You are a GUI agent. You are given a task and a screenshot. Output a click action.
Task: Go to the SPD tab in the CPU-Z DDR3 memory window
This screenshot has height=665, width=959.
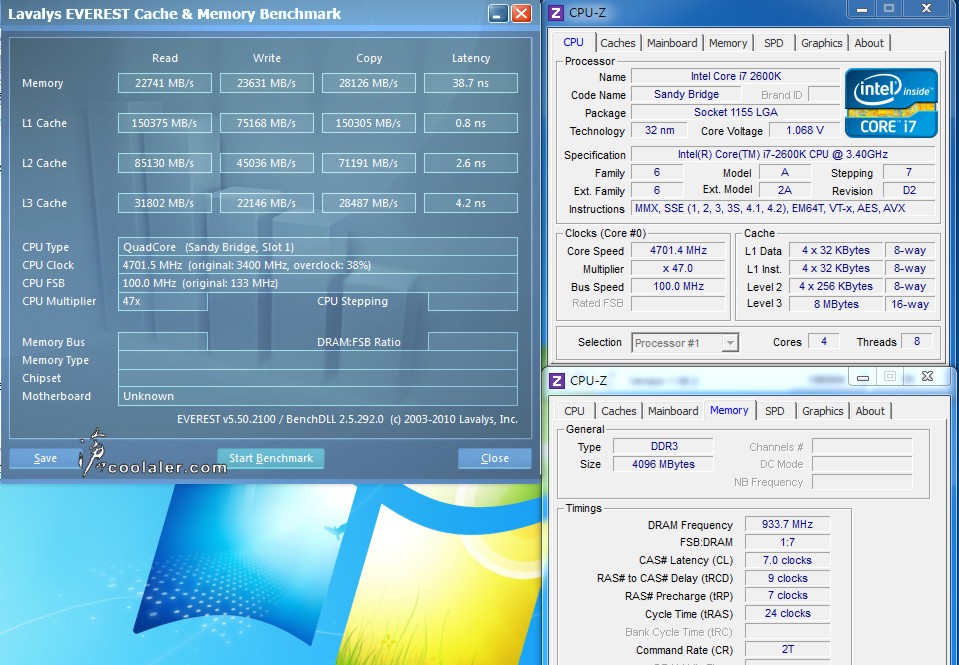[x=774, y=411]
